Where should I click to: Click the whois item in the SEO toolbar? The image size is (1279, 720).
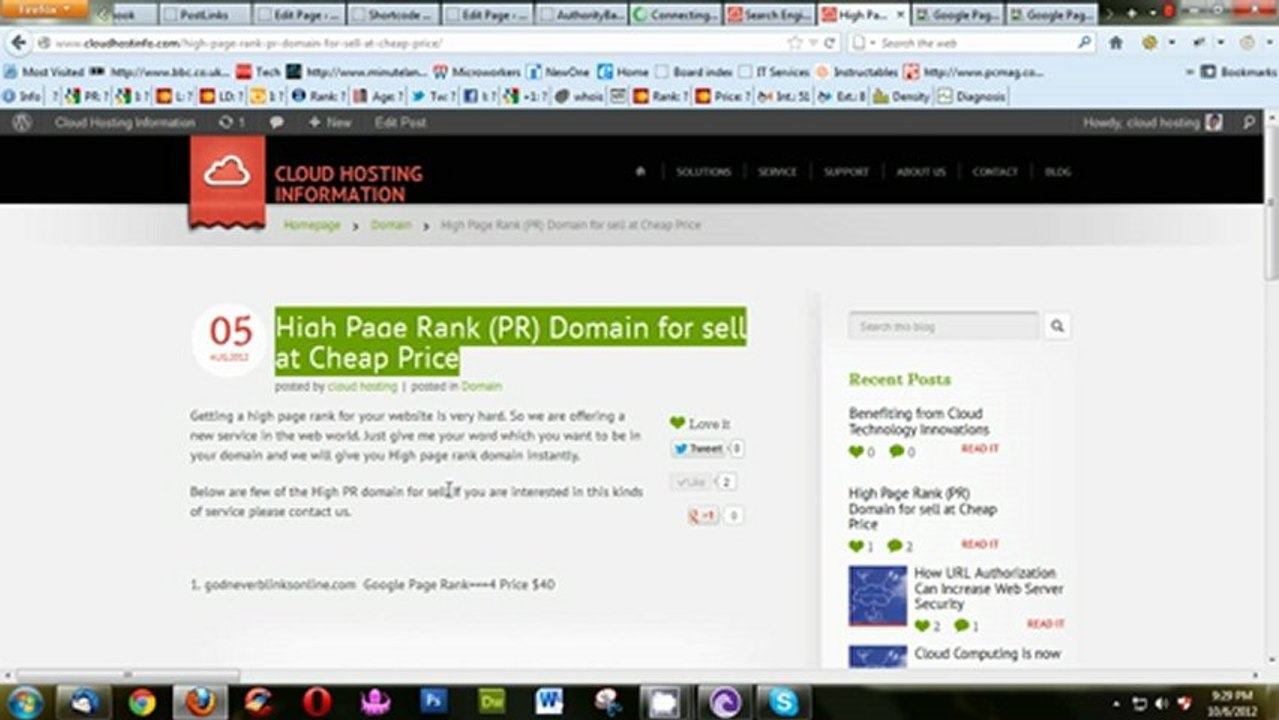click(x=580, y=96)
